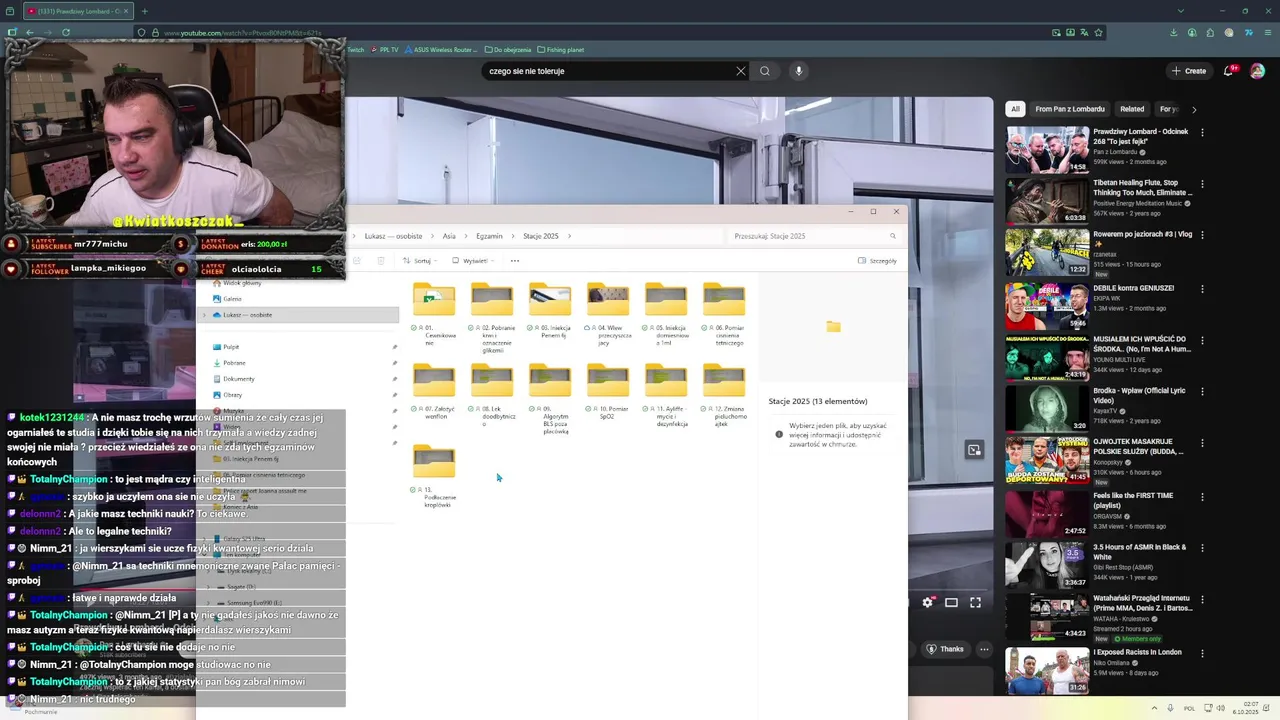Toggle the Szczegóły details pane

(877, 261)
